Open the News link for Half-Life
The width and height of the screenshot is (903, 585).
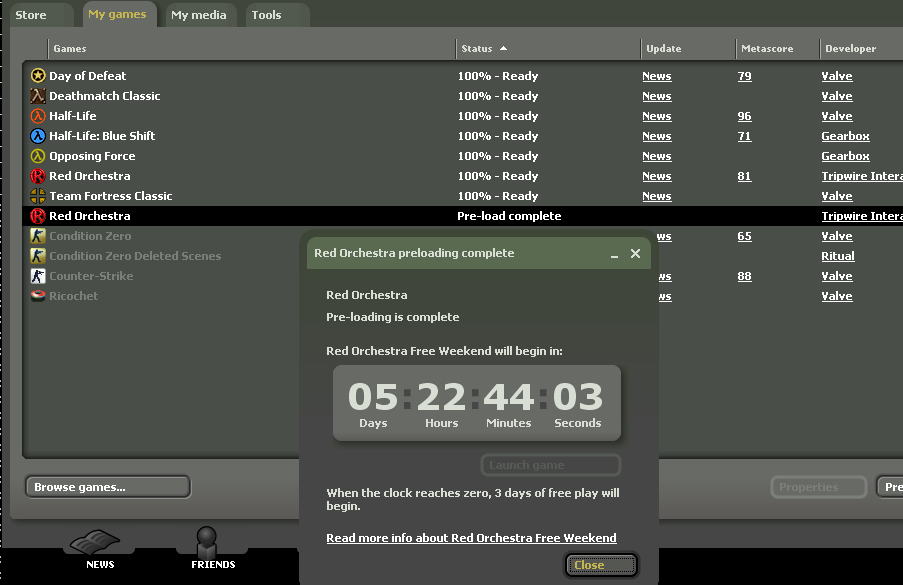(657, 116)
